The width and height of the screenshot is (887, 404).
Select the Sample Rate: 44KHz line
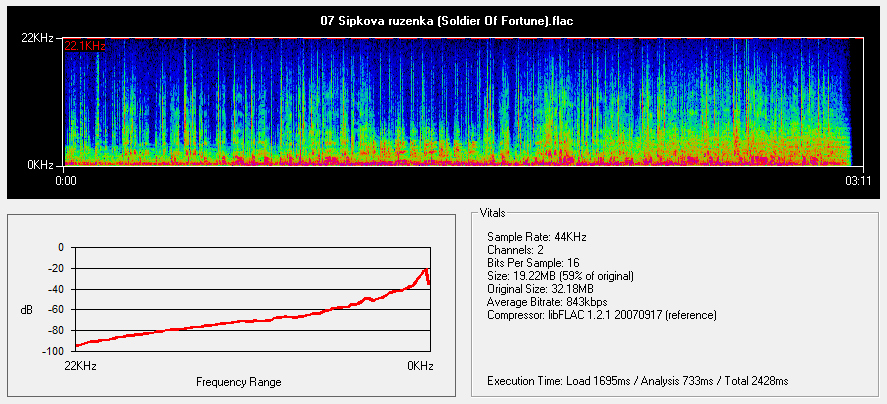point(536,237)
